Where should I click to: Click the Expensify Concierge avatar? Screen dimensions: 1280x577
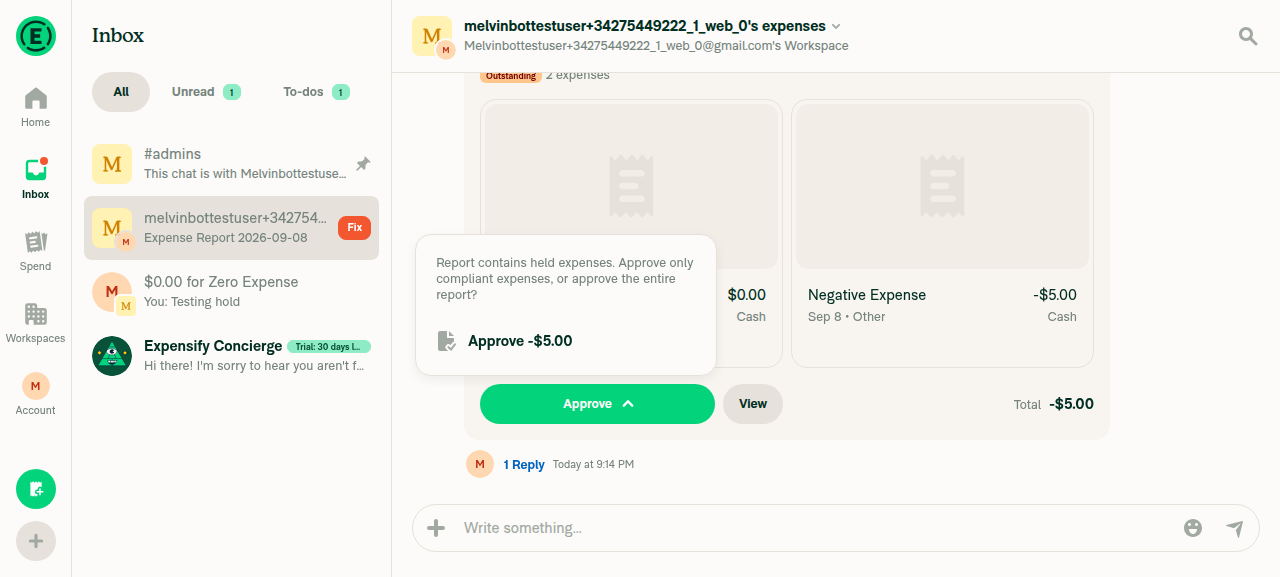[112, 356]
